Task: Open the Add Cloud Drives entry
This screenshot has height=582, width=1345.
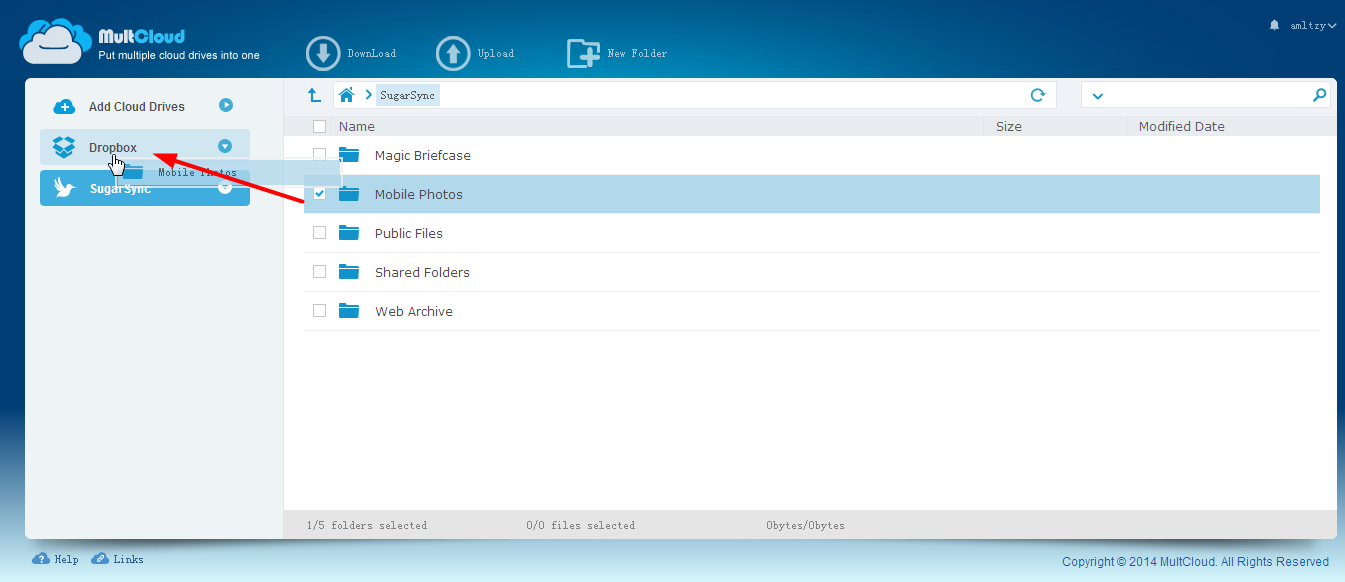Action: (x=137, y=106)
